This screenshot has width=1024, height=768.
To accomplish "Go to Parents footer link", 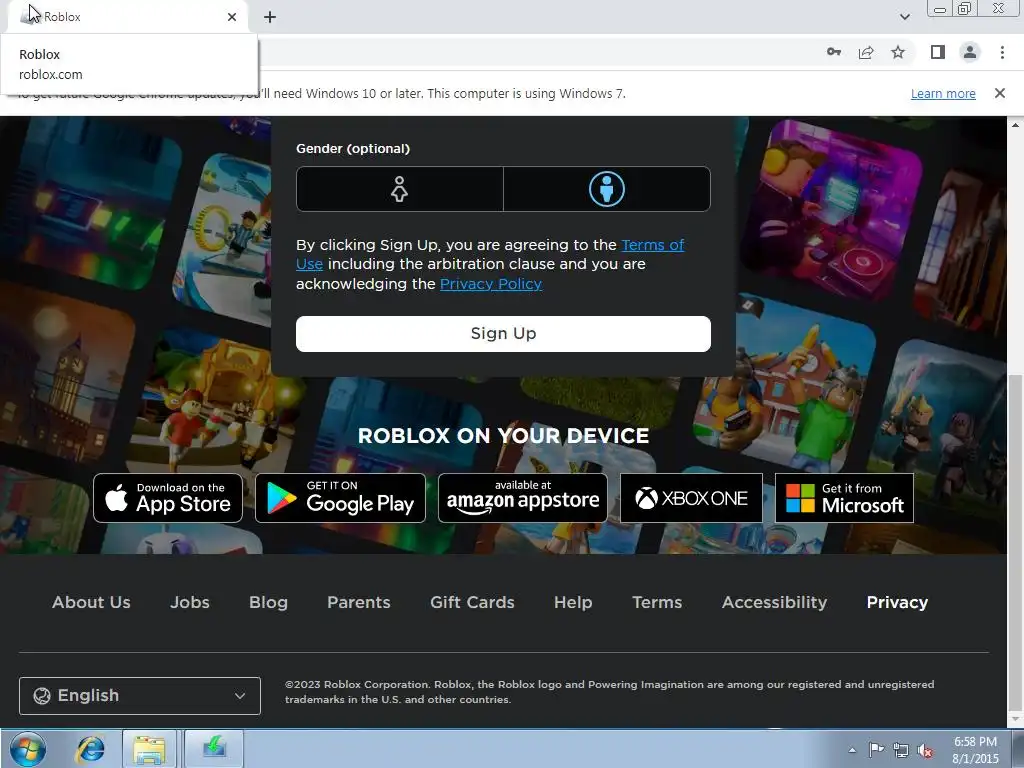I will click(359, 602).
